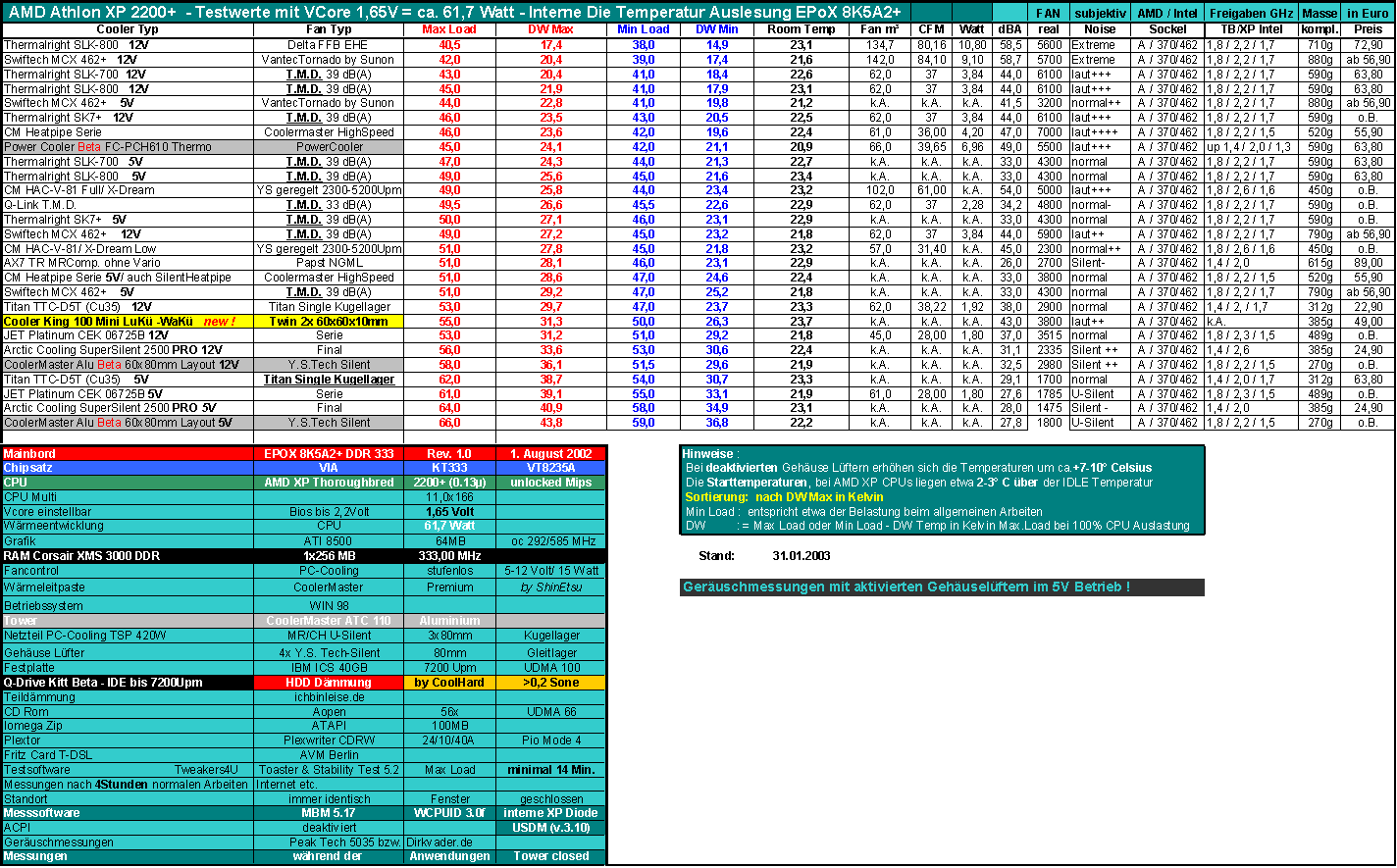Click the 'VT8235A' cell
1397x868 pixels.
(x=551, y=468)
